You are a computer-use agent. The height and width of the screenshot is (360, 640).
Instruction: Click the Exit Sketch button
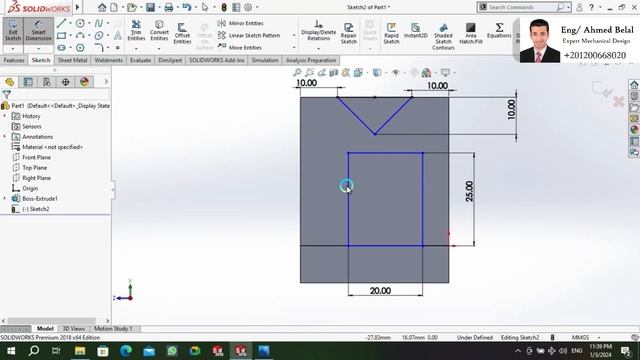pos(13,31)
